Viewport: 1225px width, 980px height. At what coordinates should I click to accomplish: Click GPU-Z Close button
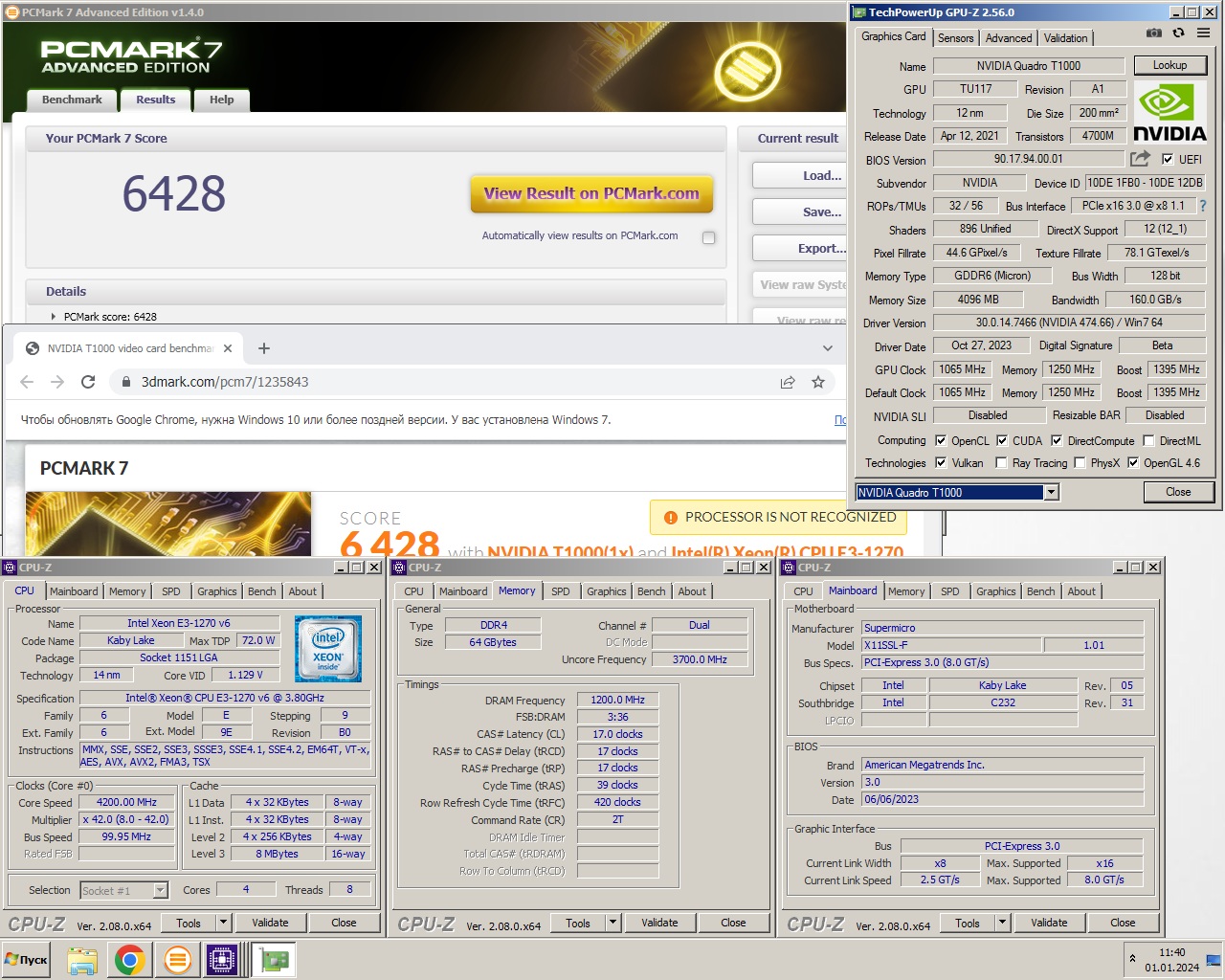[1178, 492]
